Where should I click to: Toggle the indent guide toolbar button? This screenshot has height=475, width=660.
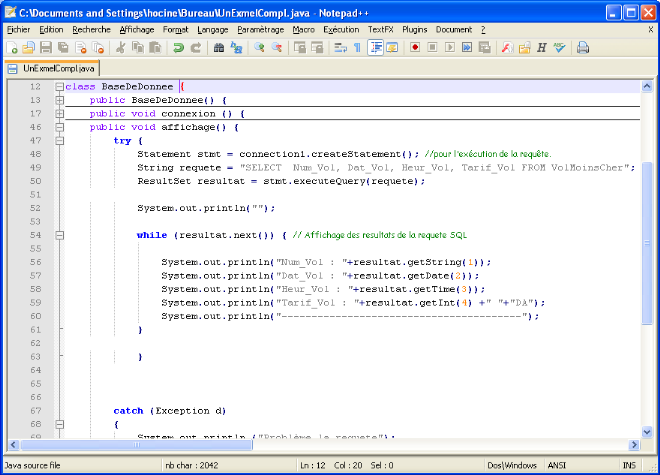coord(375,47)
